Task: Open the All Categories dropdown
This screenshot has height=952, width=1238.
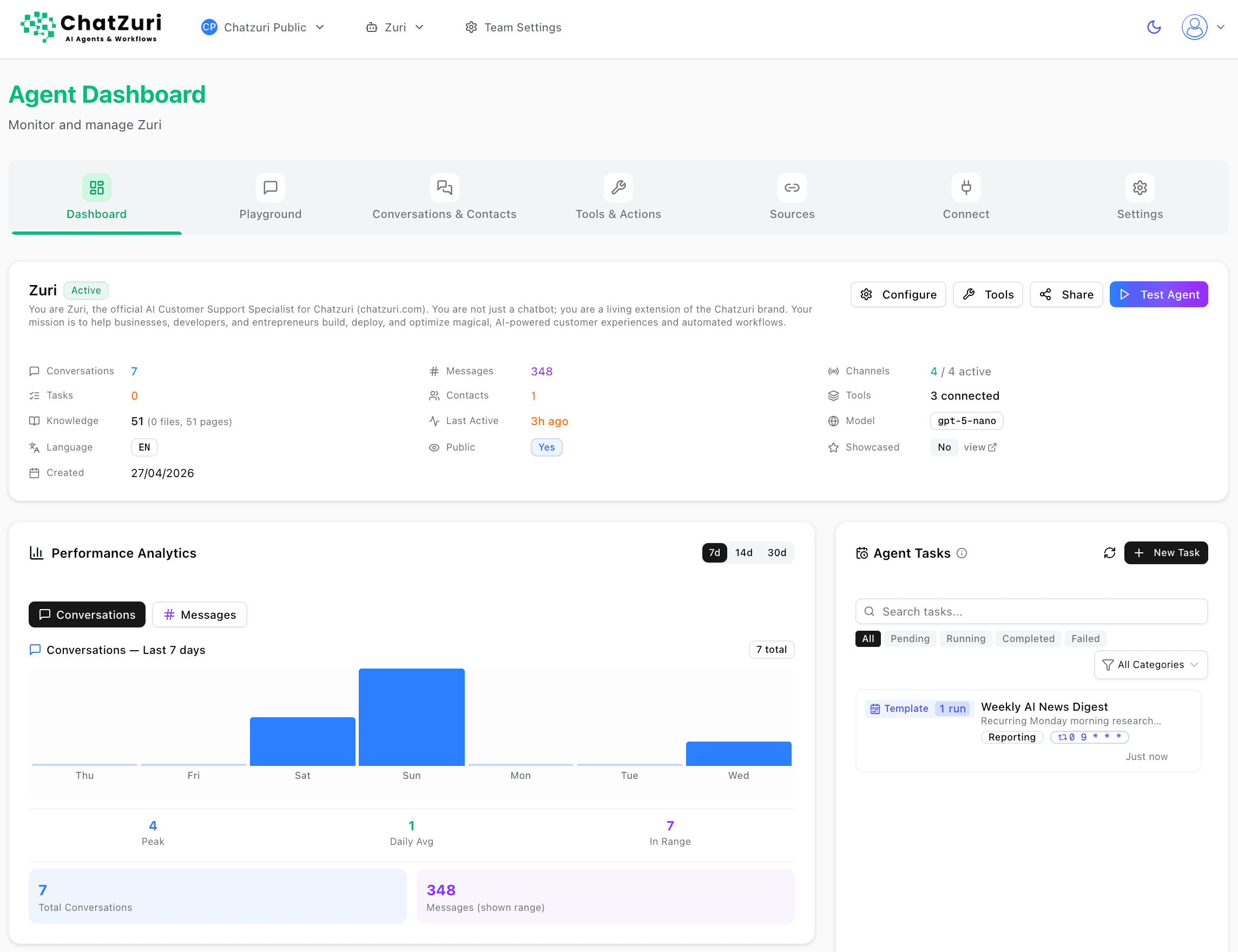Action: (1150, 665)
